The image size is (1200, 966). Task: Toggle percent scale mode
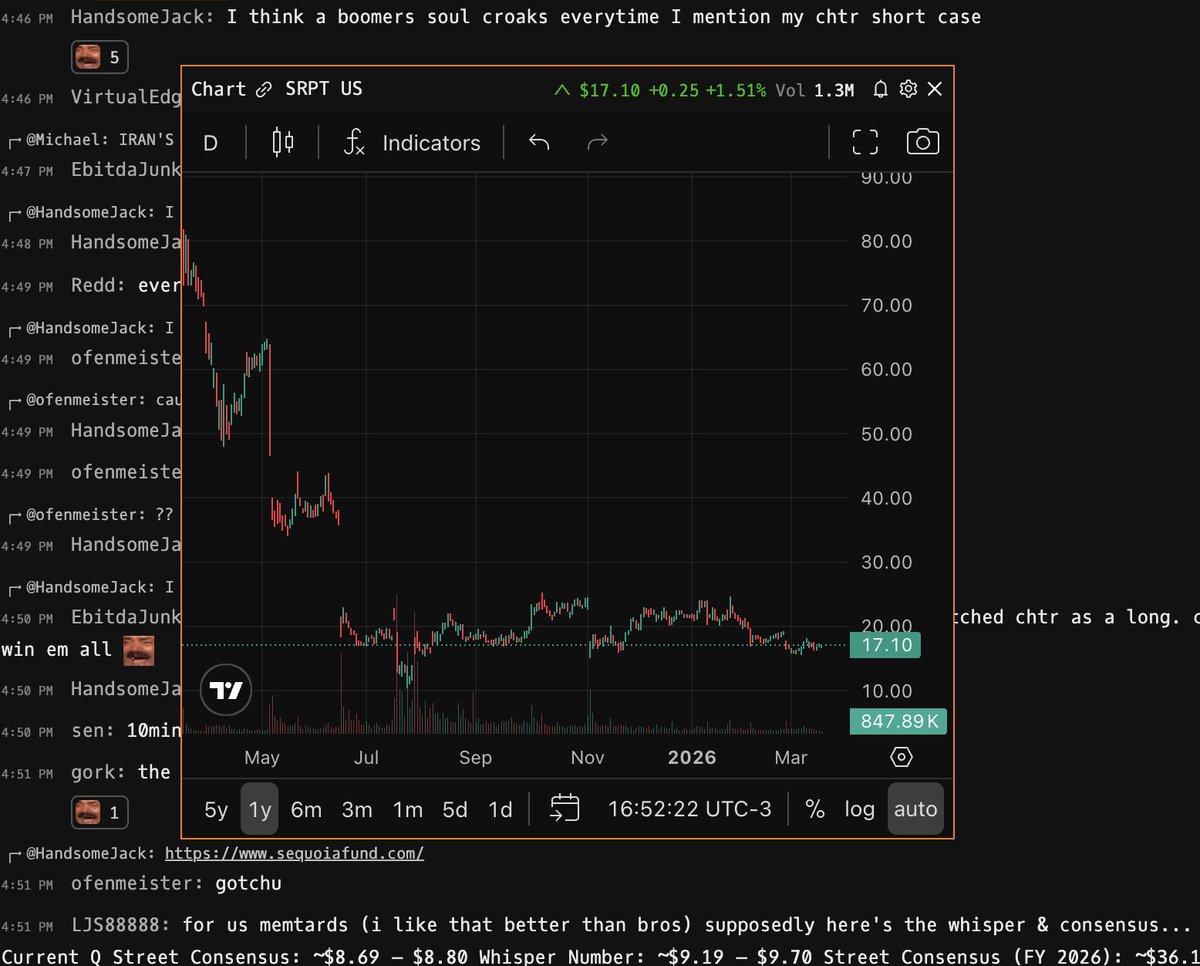coord(815,809)
